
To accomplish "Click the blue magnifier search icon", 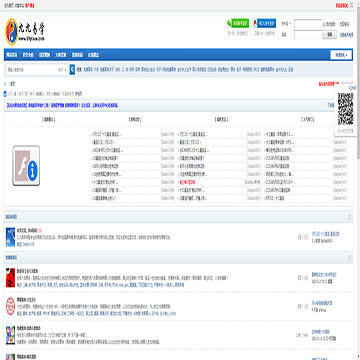I will point(72,70).
